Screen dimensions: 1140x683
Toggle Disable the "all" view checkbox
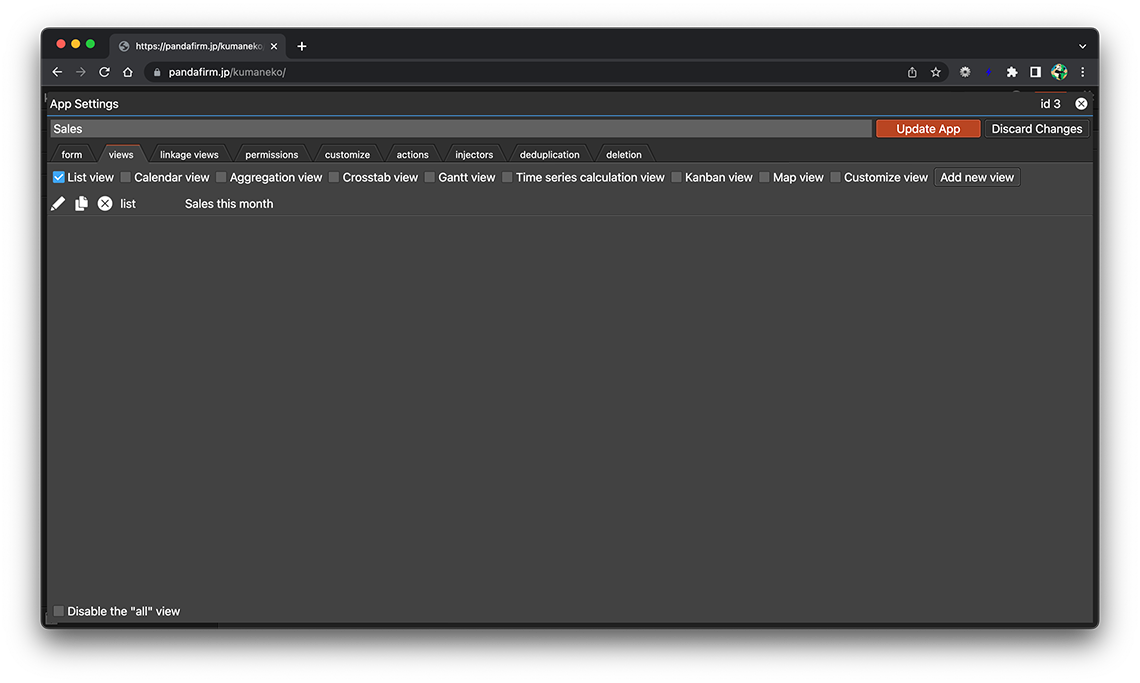pos(59,611)
